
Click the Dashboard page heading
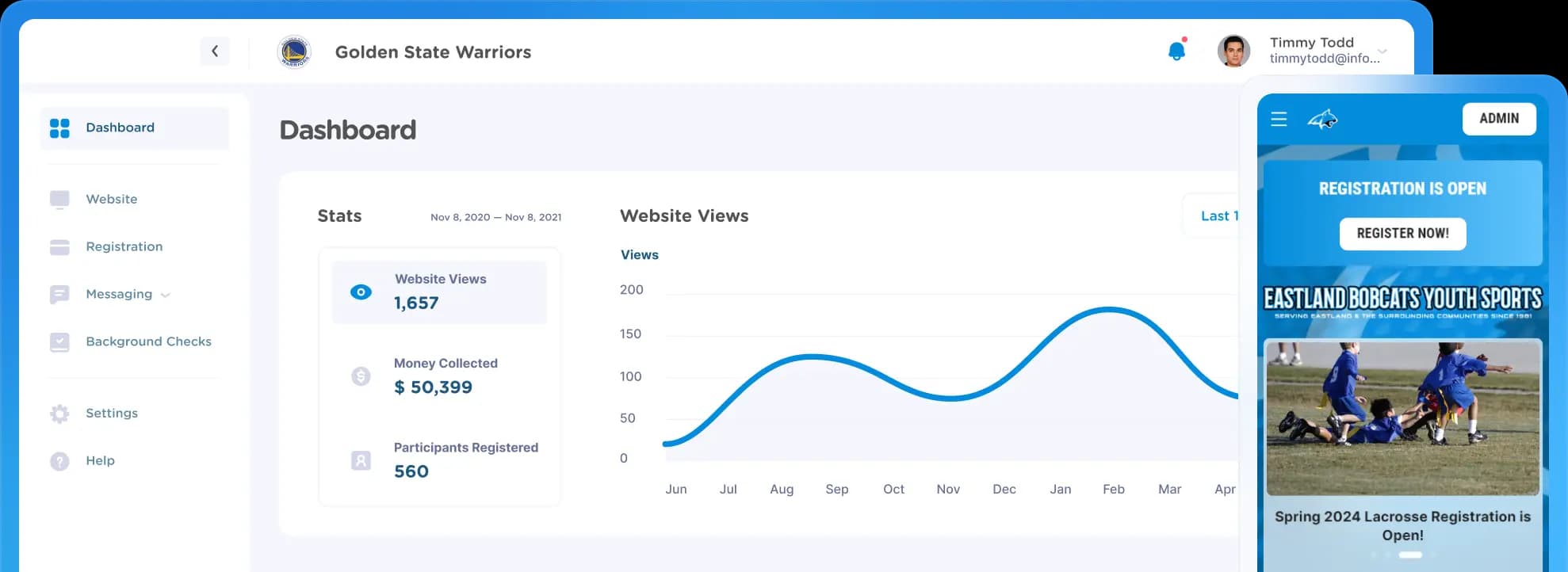pyautogui.click(x=348, y=130)
